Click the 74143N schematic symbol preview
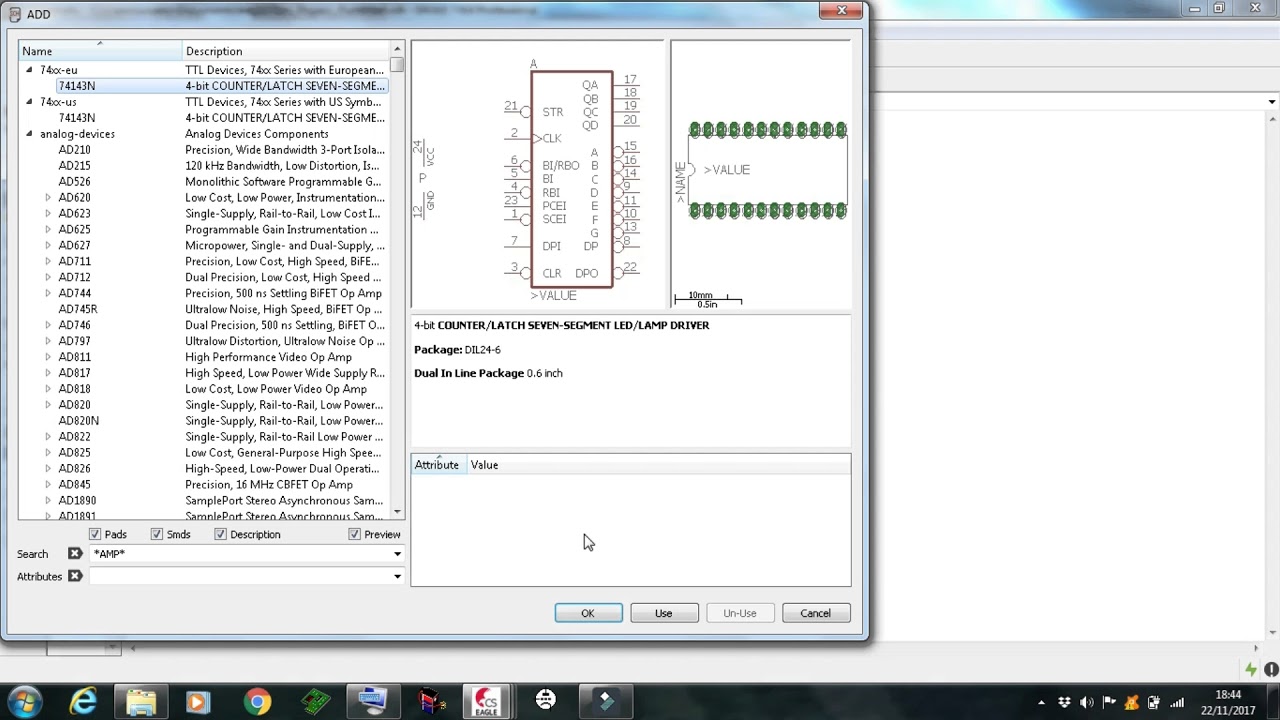 537,175
